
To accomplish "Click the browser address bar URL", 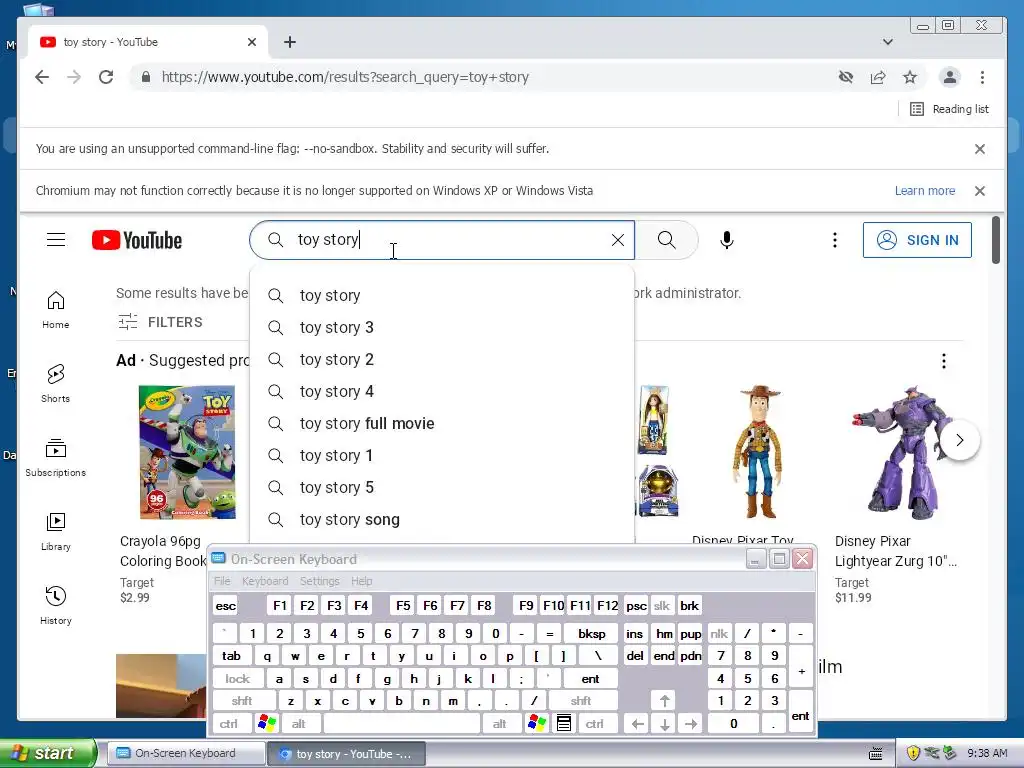I will tap(345, 77).
